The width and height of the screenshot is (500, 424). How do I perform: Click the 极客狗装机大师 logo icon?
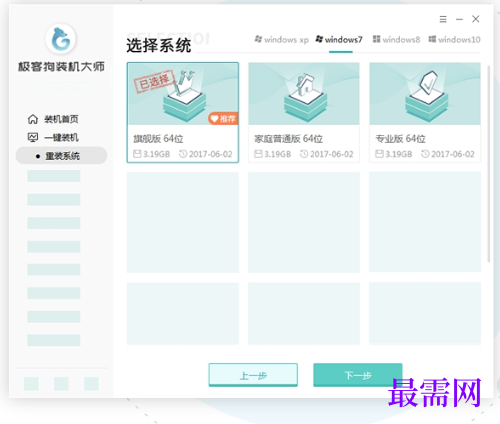click(x=61, y=39)
